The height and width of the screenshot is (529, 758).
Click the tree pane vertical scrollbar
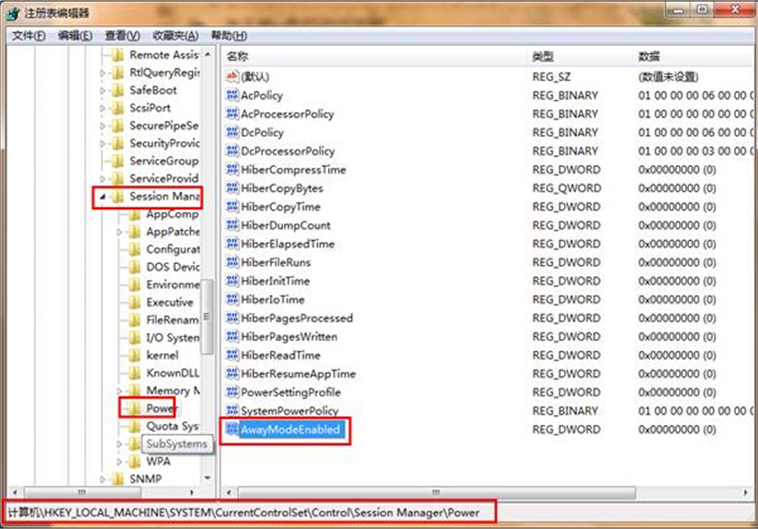[x=207, y=300]
